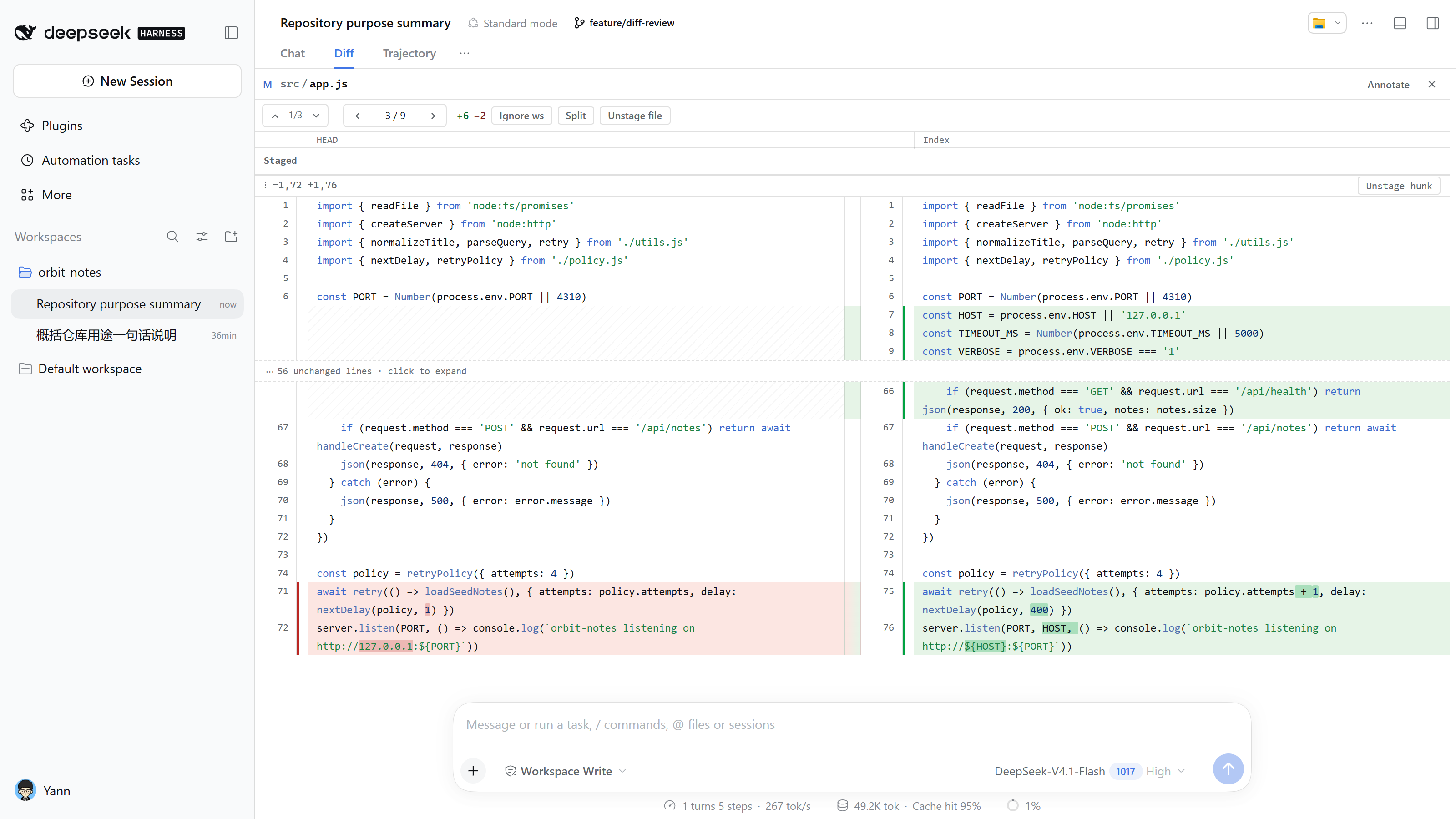Image resolution: width=1456 pixels, height=819 pixels.
Task: Switch to the Chat tab
Action: 292,53
